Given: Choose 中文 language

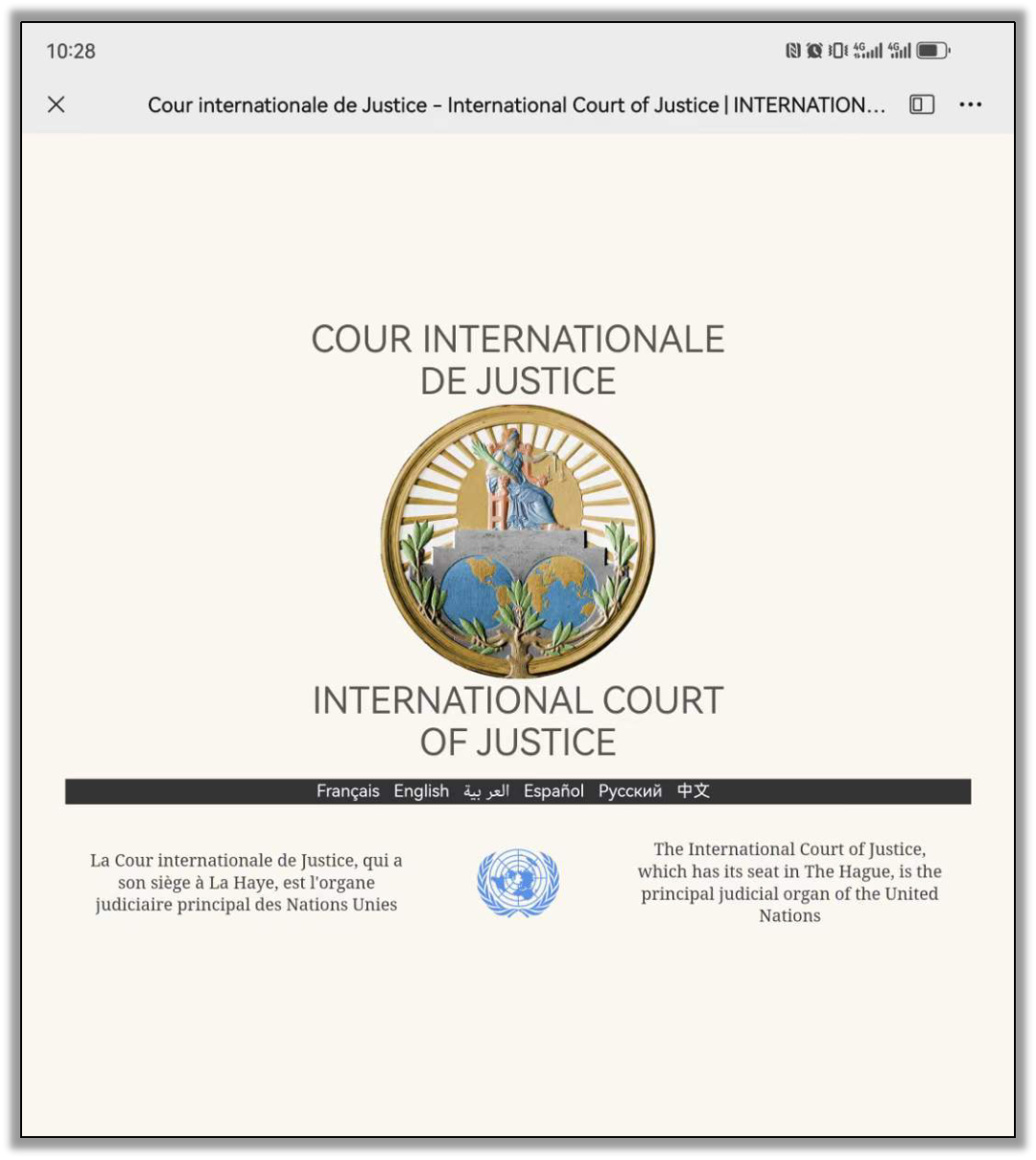Looking at the screenshot, I should 694,792.
